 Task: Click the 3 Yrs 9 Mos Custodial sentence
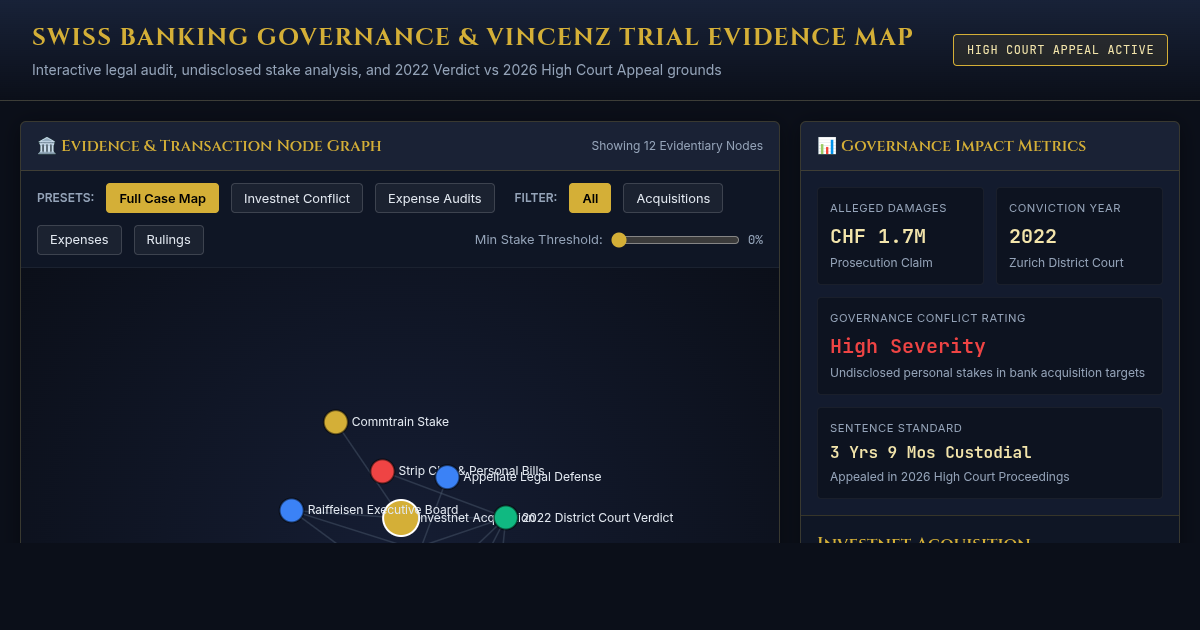[x=931, y=452]
